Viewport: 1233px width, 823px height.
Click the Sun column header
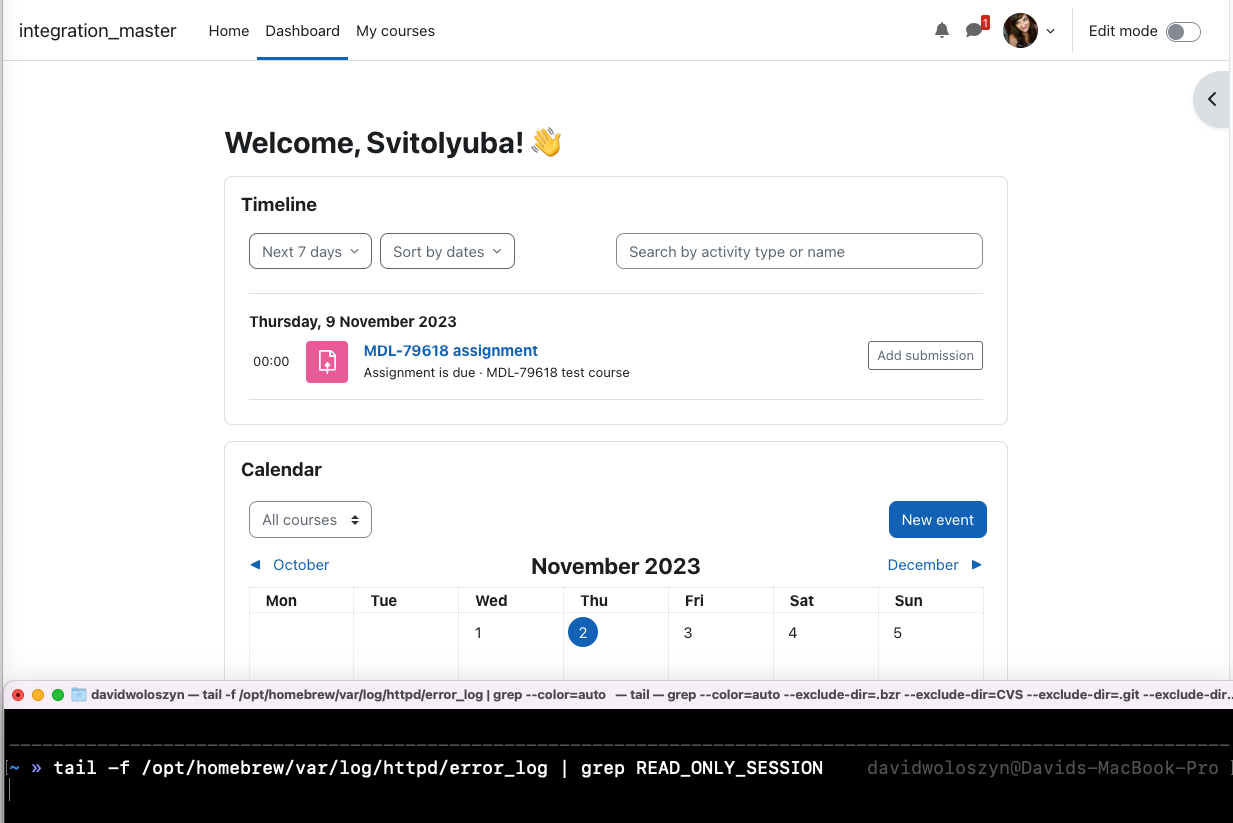pyautogui.click(x=908, y=601)
